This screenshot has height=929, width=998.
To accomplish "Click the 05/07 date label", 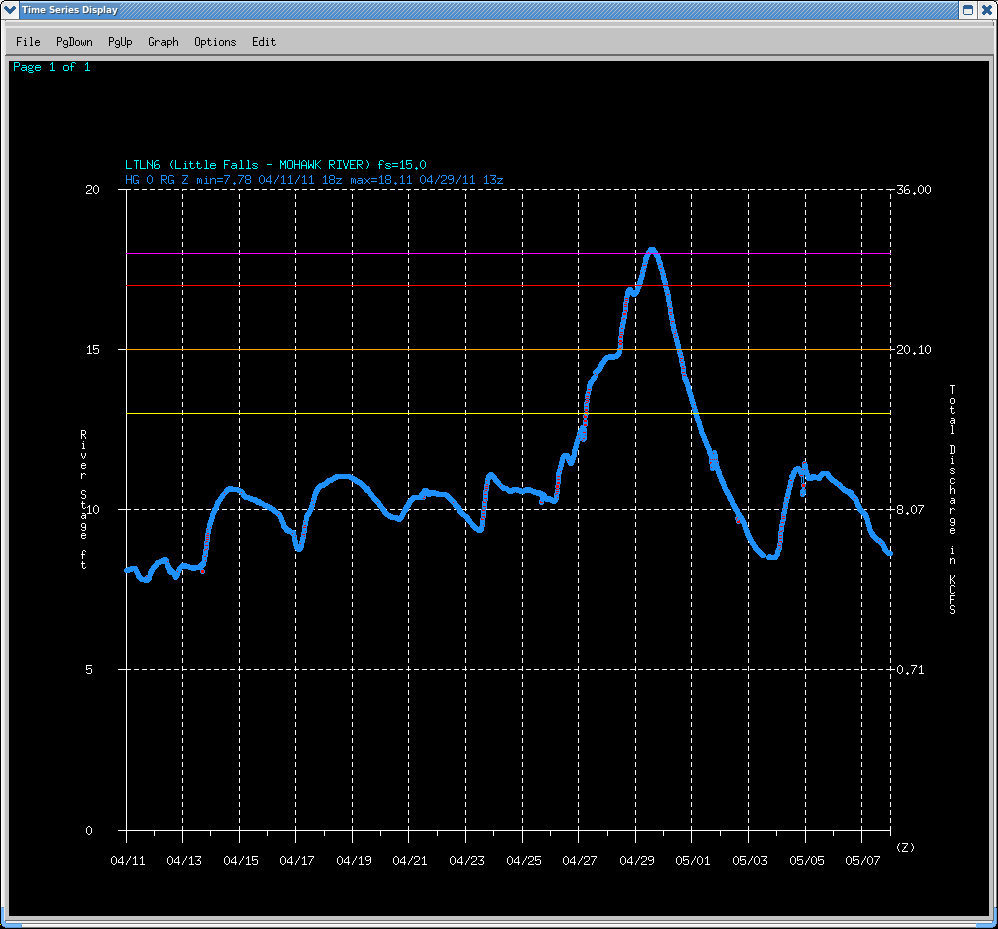I will pos(863,861).
